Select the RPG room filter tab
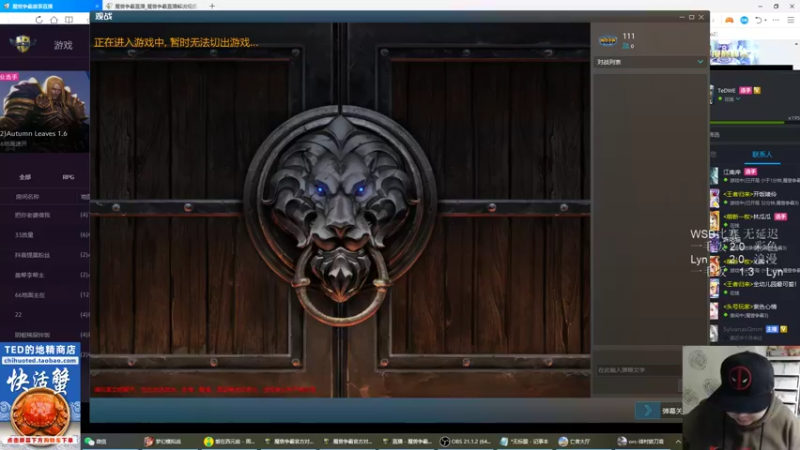Image resolution: width=800 pixels, height=450 pixels. coord(68,177)
